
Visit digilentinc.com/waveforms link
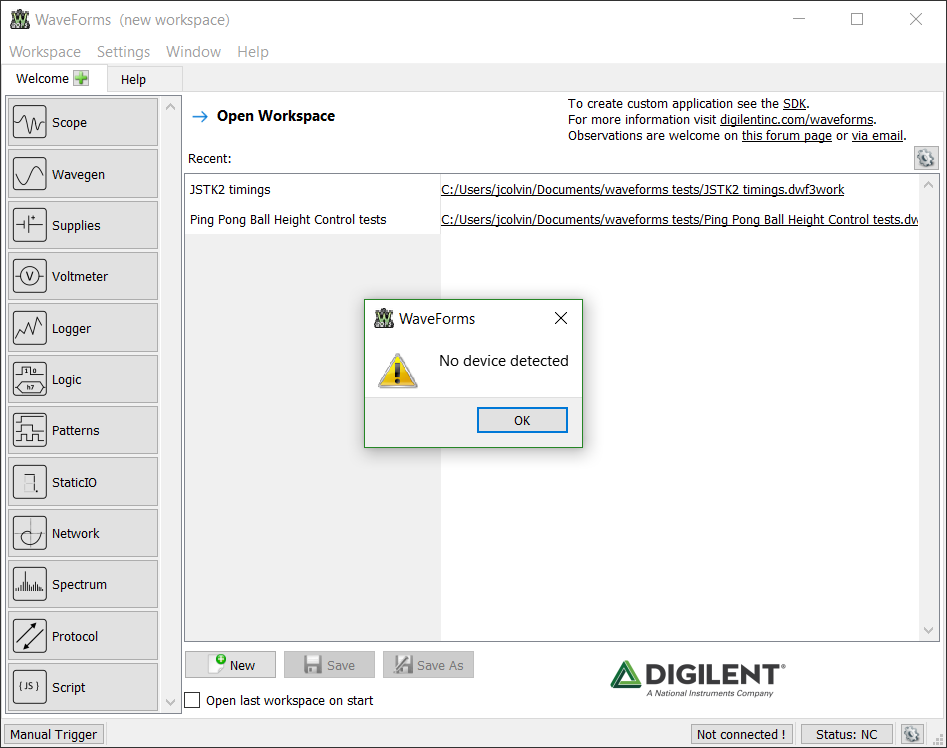click(x=797, y=120)
